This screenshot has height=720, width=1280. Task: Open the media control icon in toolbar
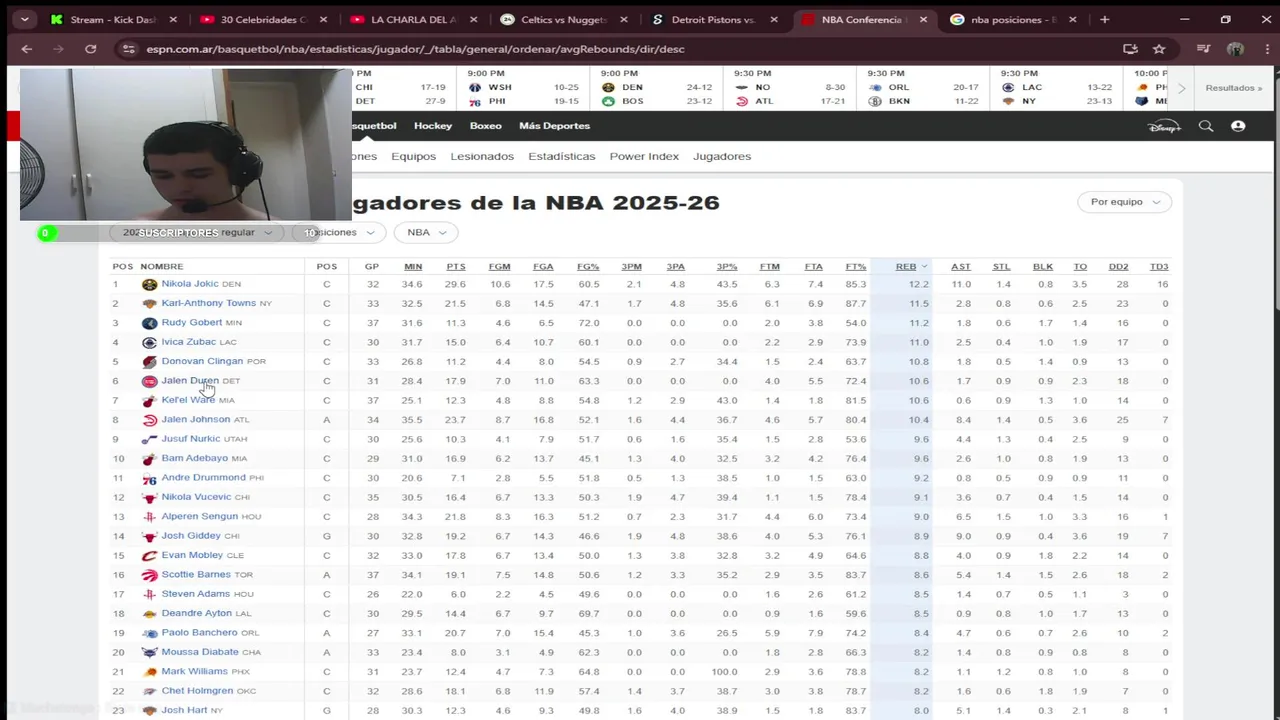point(1204,49)
